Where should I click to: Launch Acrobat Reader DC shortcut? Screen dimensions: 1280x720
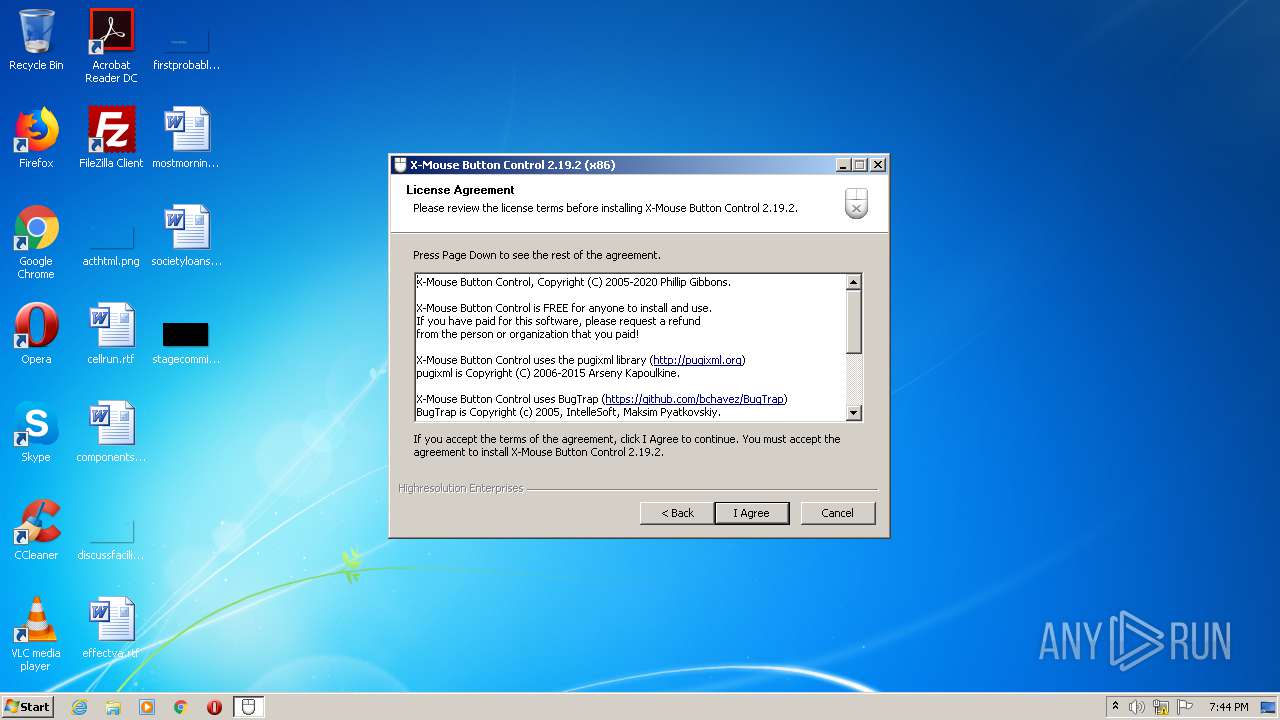coord(111,46)
